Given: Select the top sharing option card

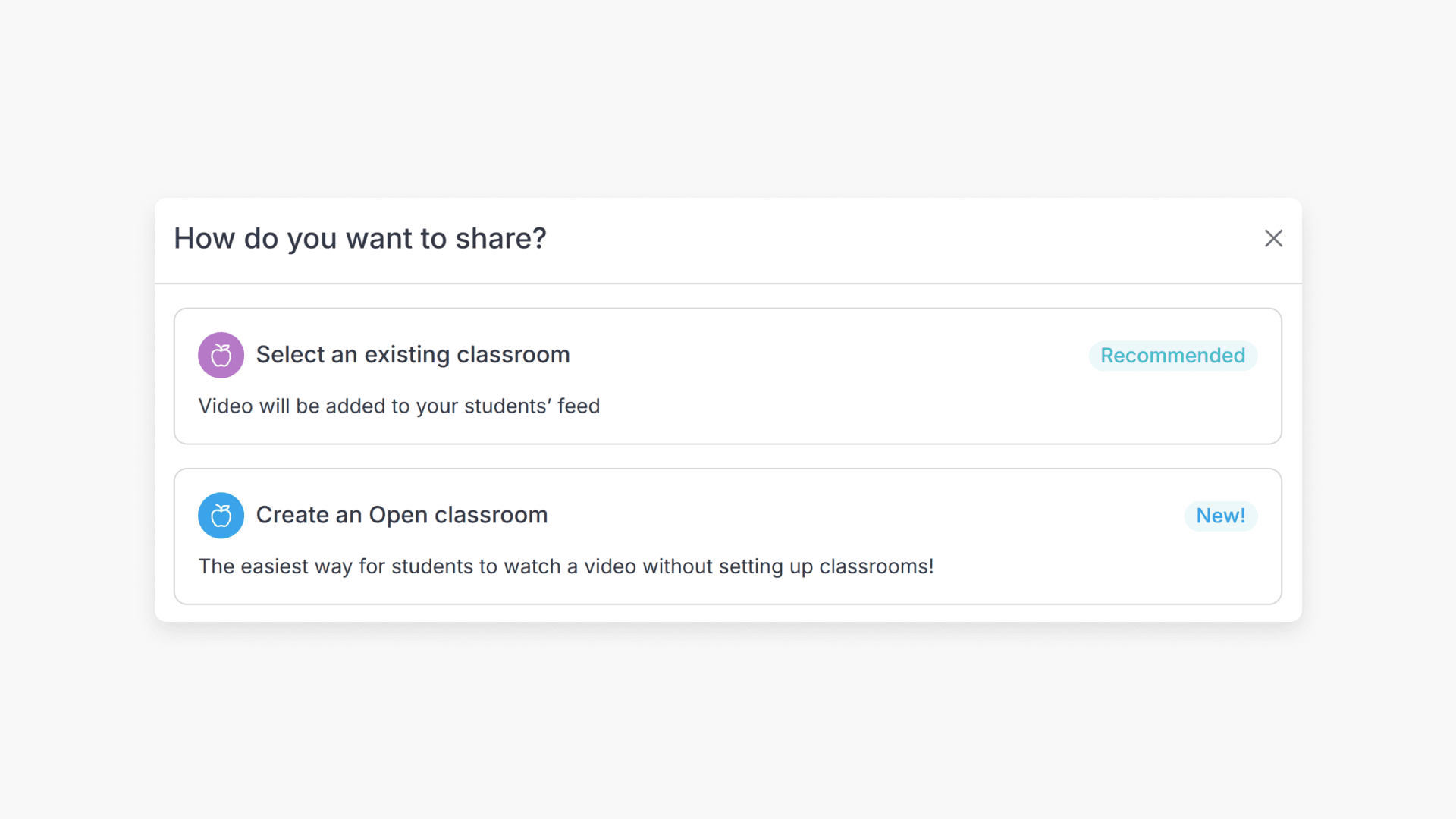Looking at the screenshot, I should pos(727,376).
